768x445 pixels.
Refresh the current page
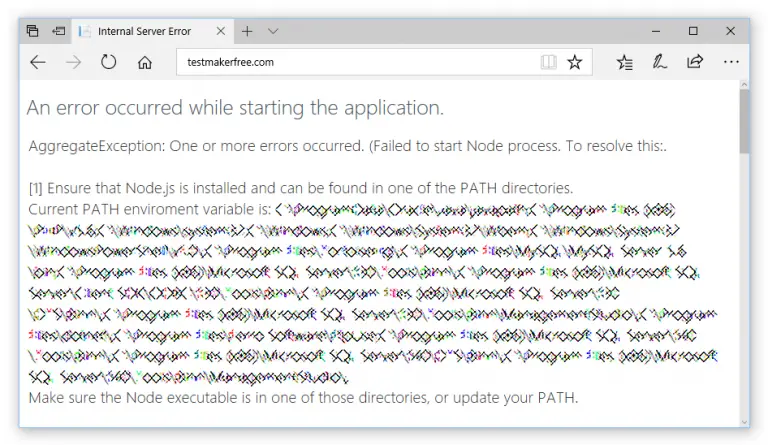109,62
